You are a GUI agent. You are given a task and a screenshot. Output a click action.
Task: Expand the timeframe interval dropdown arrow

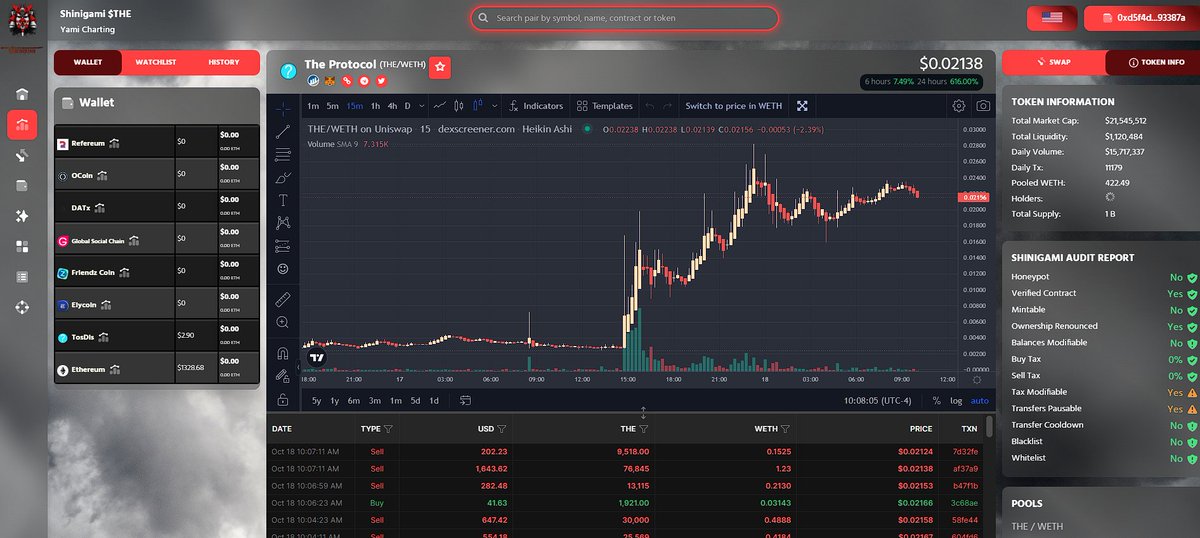pyautogui.click(x=422, y=106)
